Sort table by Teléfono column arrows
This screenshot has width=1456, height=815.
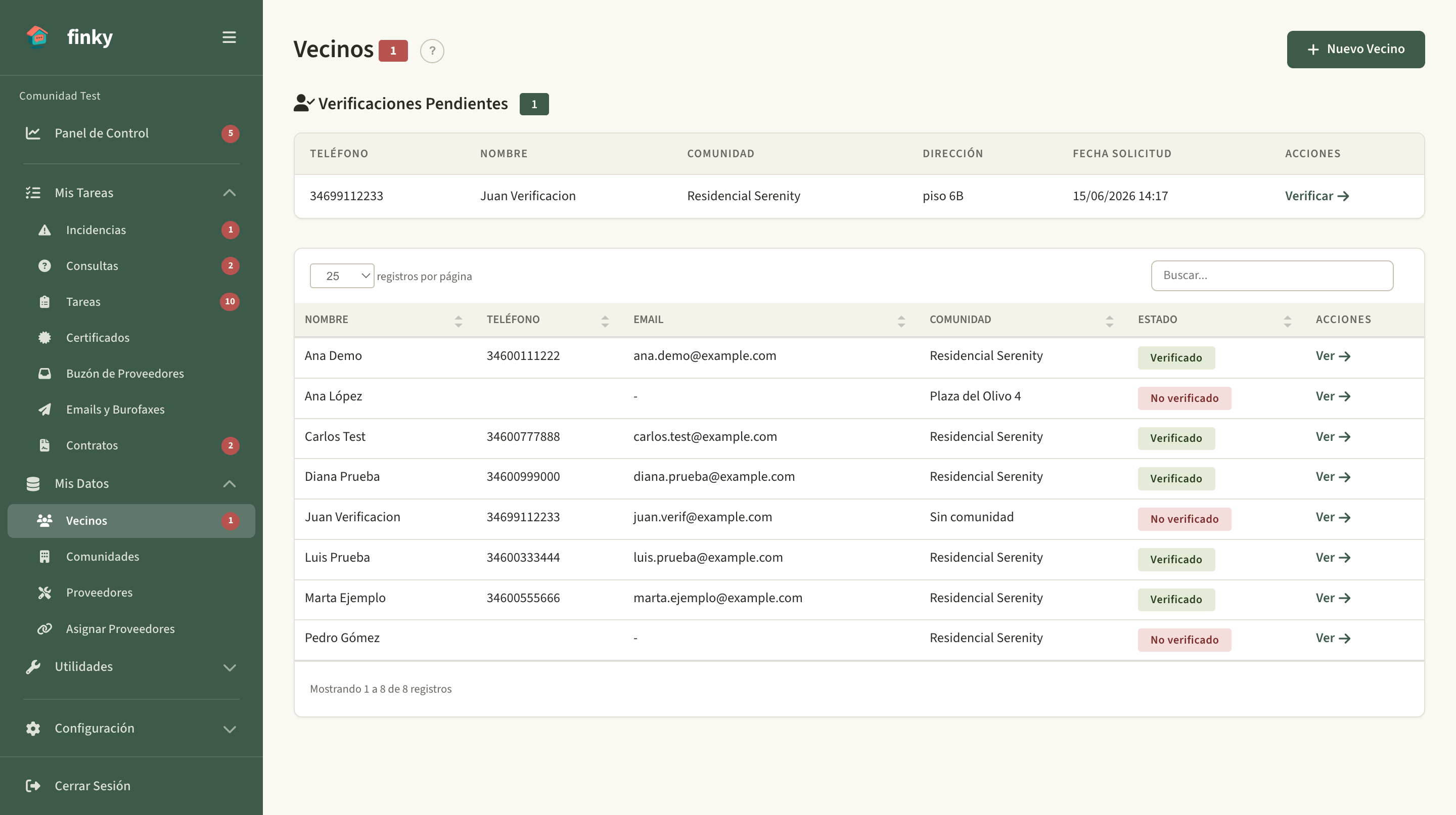click(605, 321)
